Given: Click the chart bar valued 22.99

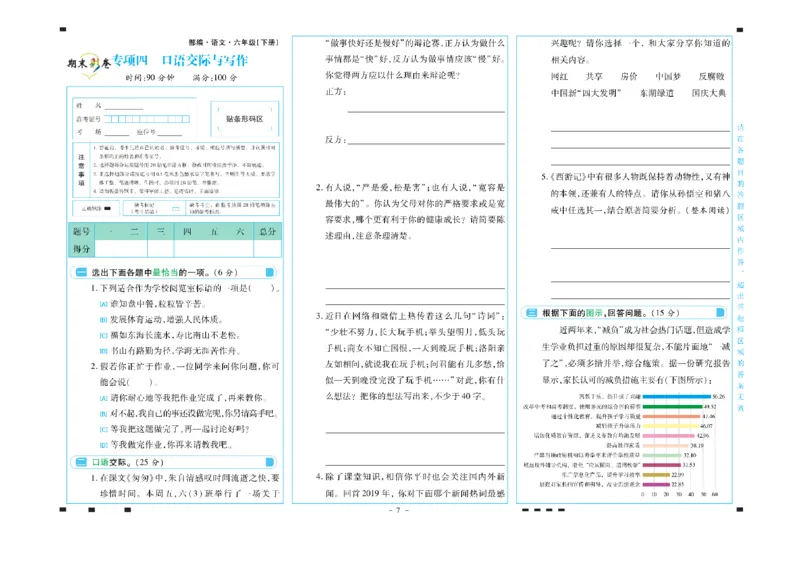Looking at the screenshot, I should coord(657,475).
